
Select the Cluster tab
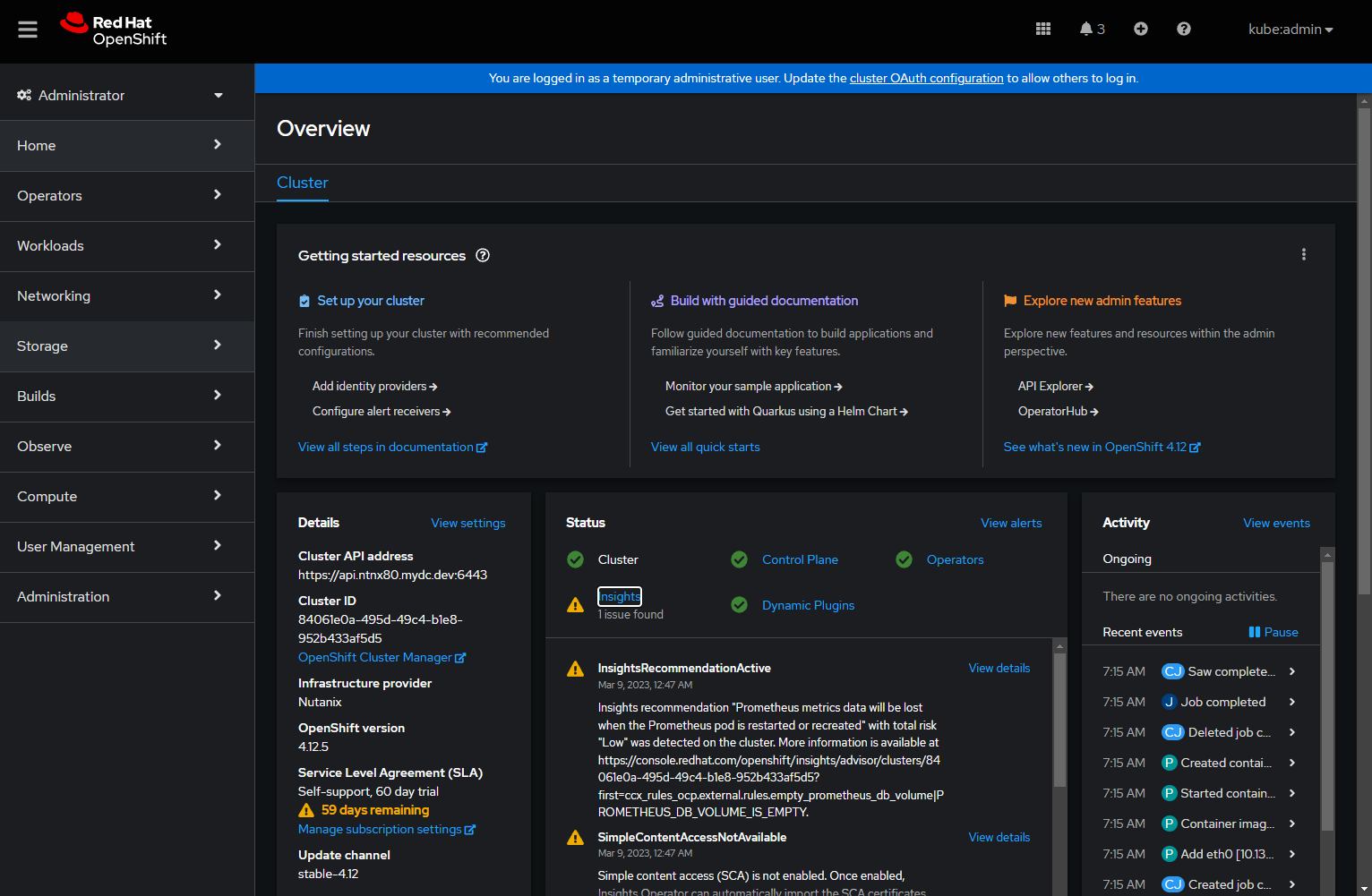pos(303,183)
